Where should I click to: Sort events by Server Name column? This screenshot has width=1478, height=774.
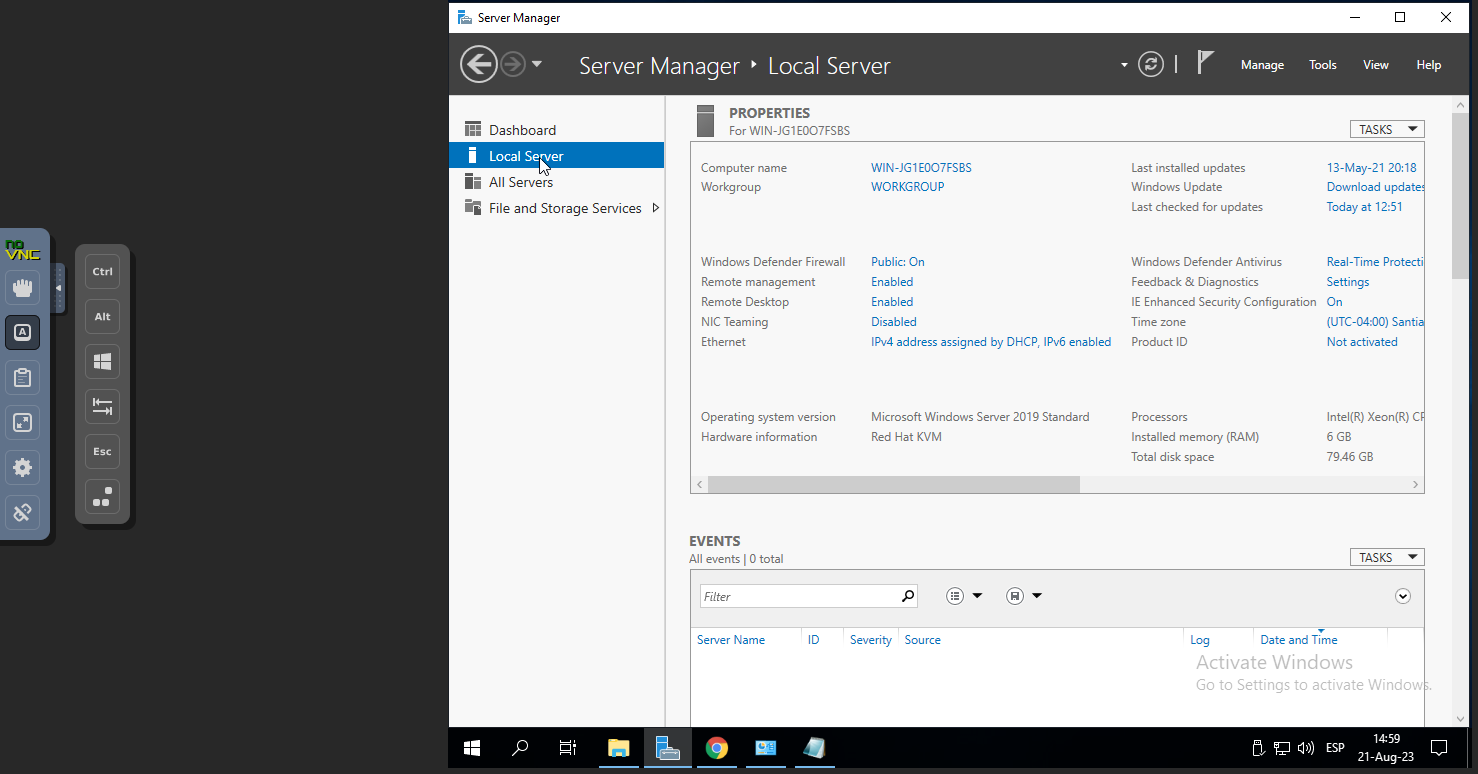(731, 640)
